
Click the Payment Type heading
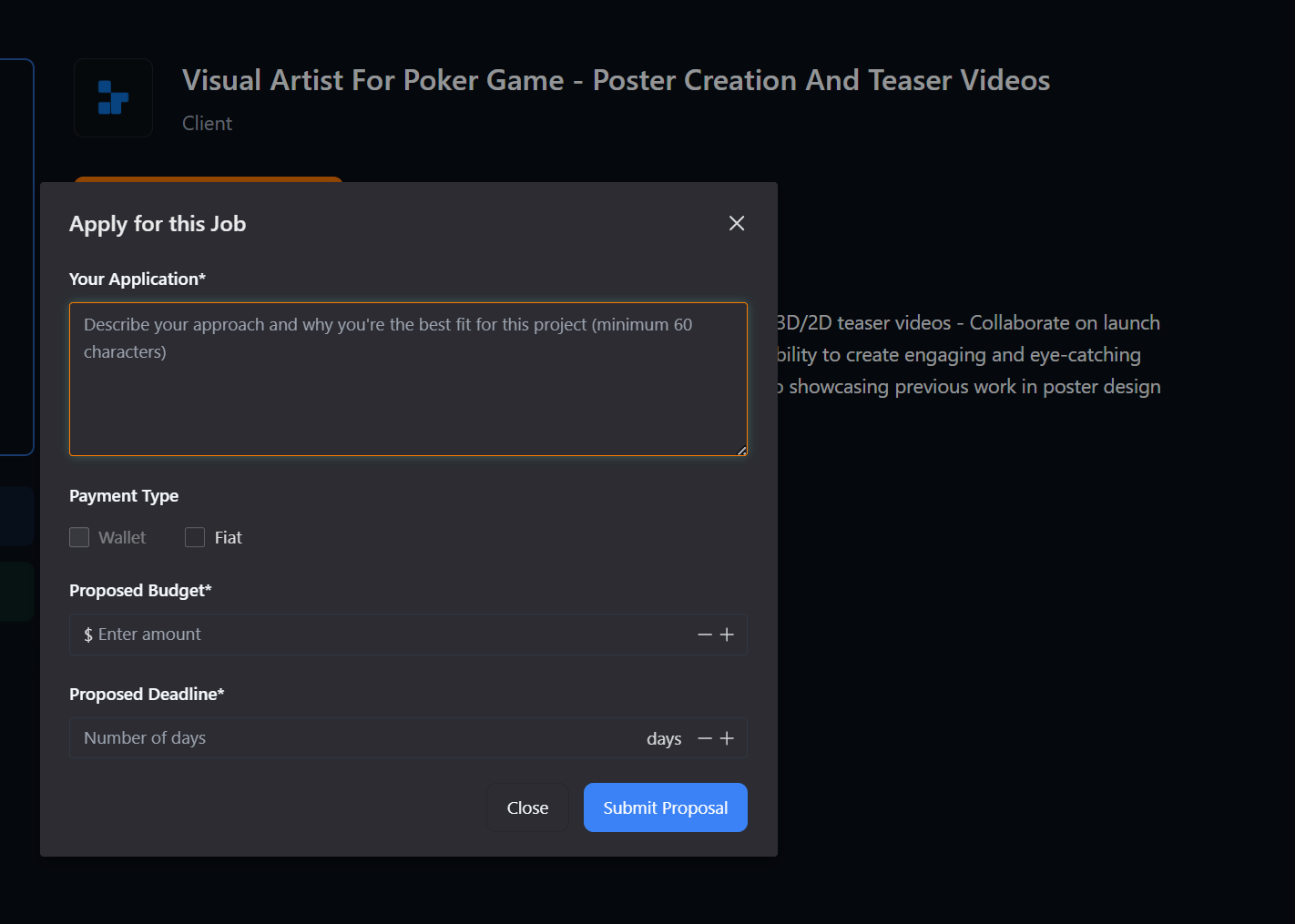[x=124, y=496]
